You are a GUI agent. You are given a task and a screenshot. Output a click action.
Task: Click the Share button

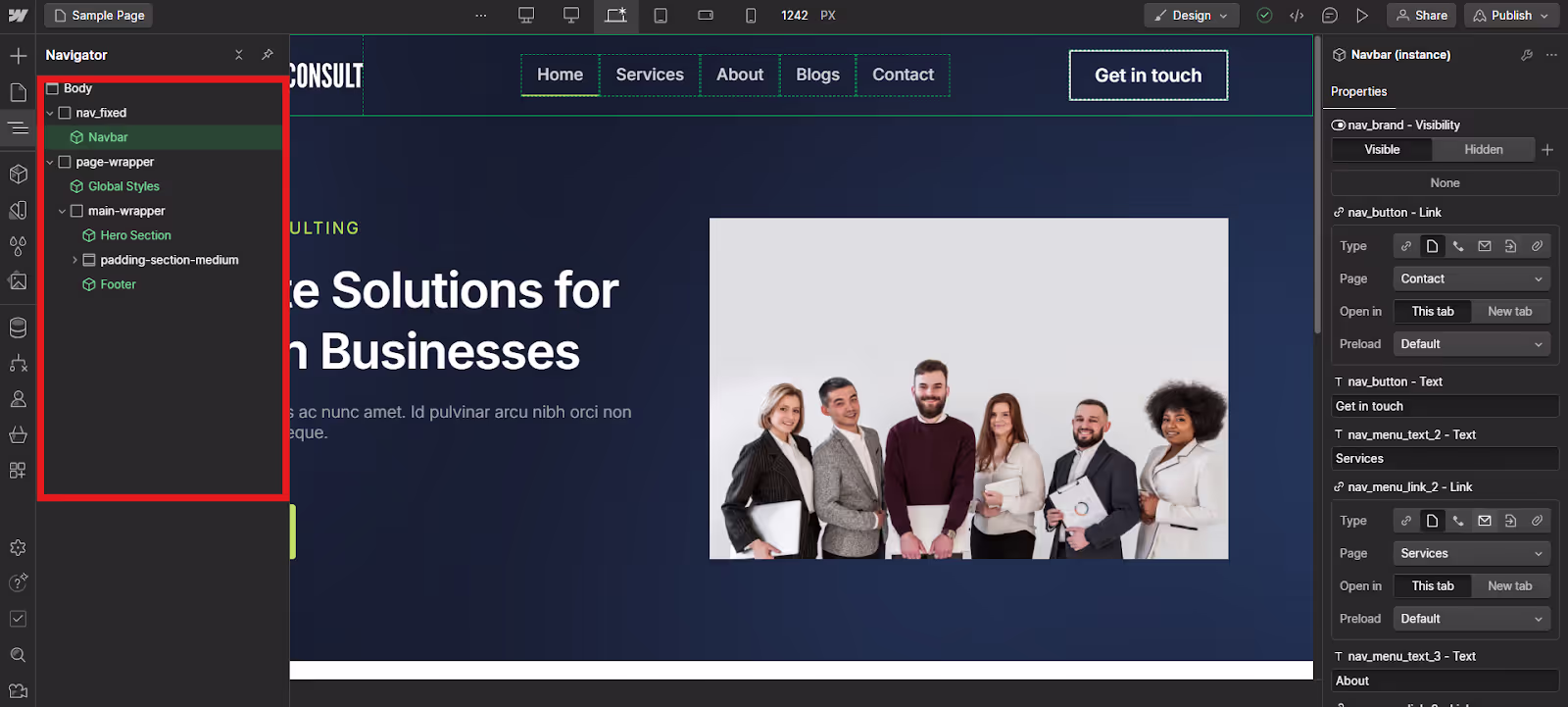(x=1421, y=16)
